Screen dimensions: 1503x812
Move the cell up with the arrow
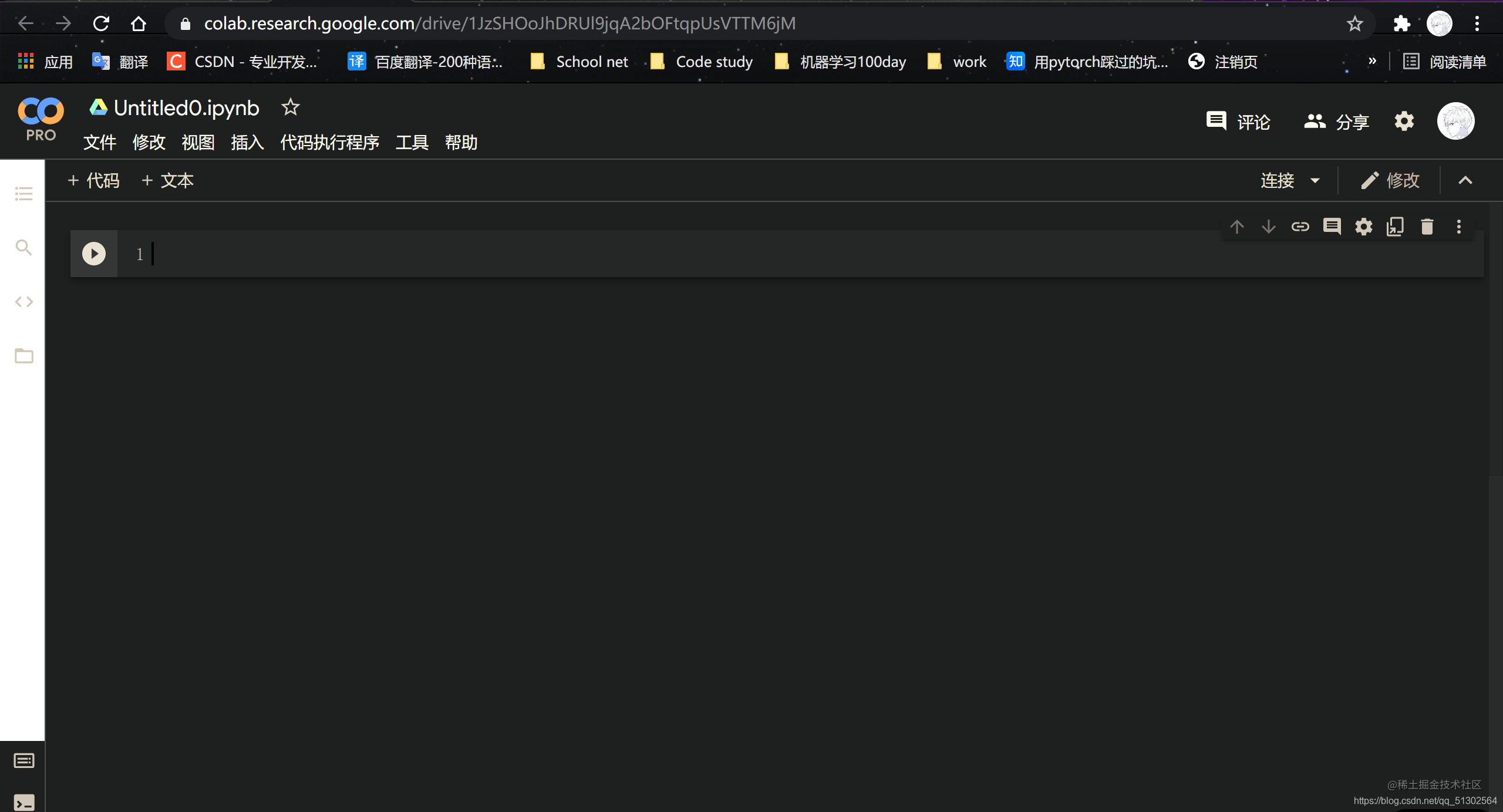pos(1237,227)
